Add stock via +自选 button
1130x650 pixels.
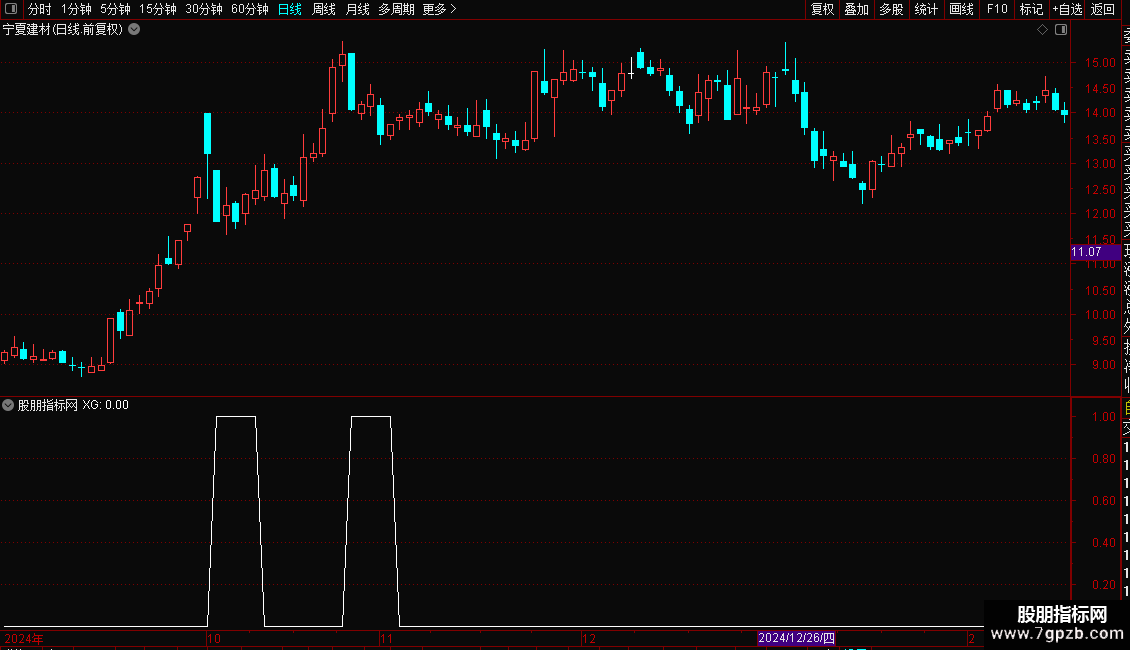pyautogui.click(x=1067, y=9)
